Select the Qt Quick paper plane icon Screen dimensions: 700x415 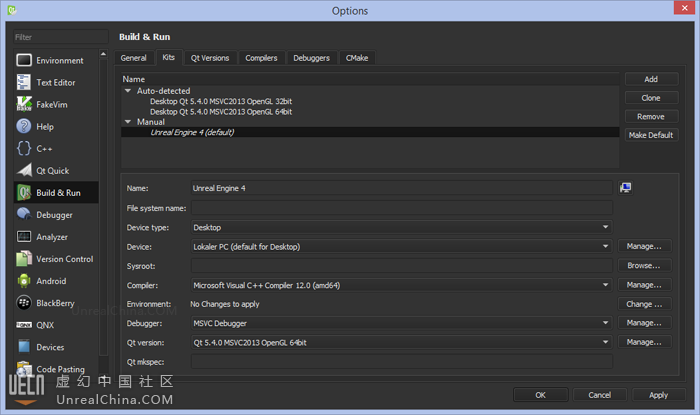click(x=24, y=170)
